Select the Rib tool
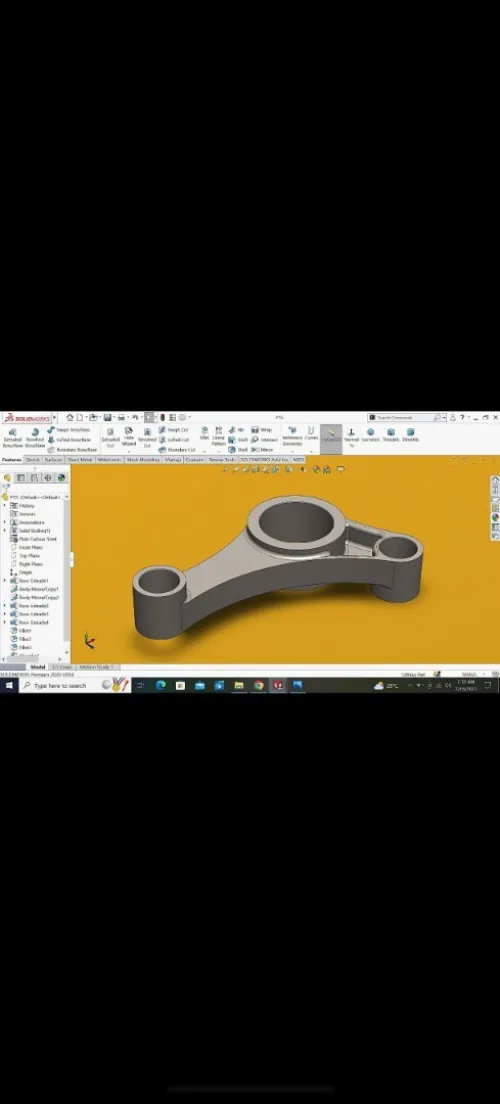The height and width of the screenshot is (1104, 500). [237, 429]
